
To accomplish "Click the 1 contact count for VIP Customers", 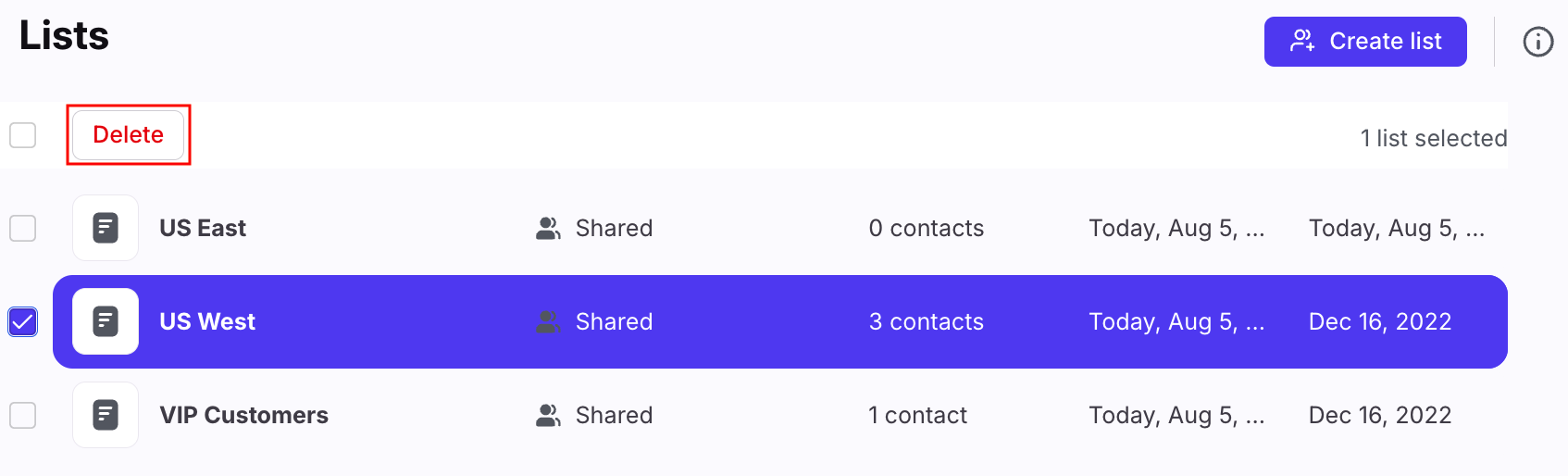I will [917, 415].
